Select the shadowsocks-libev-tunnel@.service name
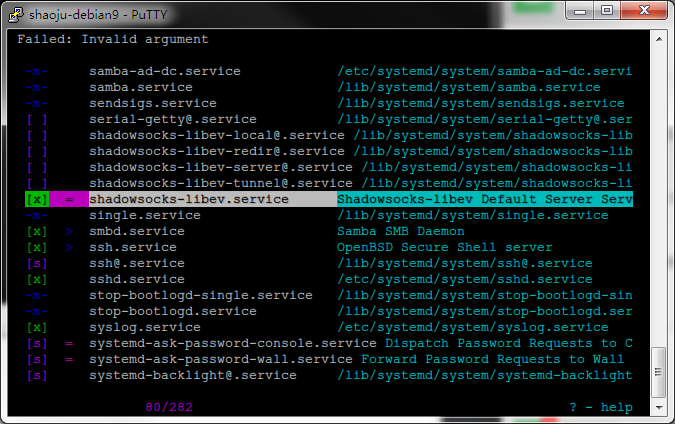The width and height of the screenshot is (675, 424). click(x=221, y=183)
